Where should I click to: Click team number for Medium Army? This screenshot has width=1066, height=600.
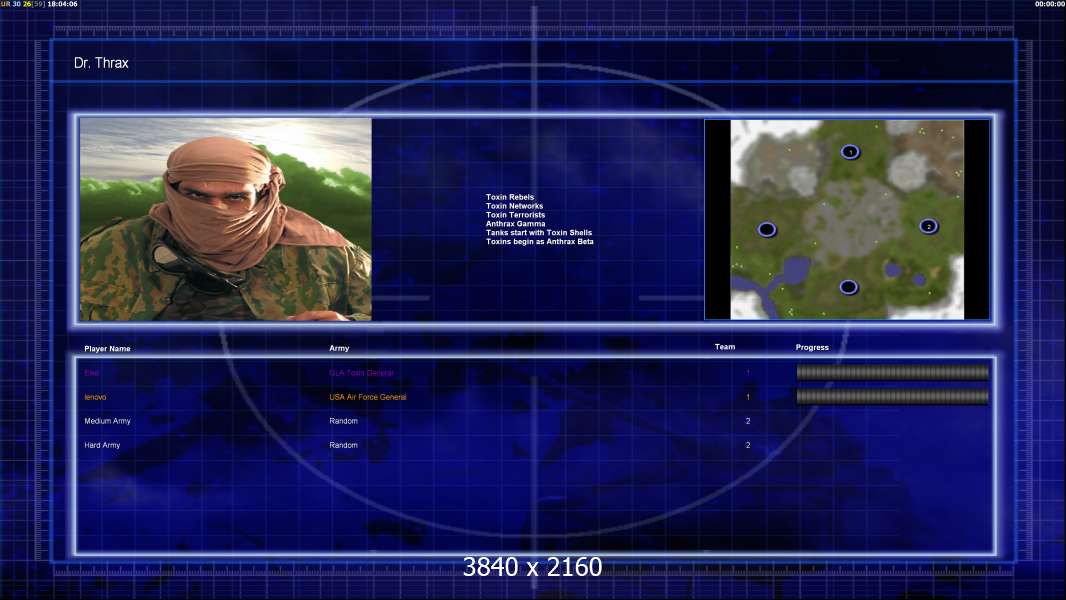(x=748, y=421)
